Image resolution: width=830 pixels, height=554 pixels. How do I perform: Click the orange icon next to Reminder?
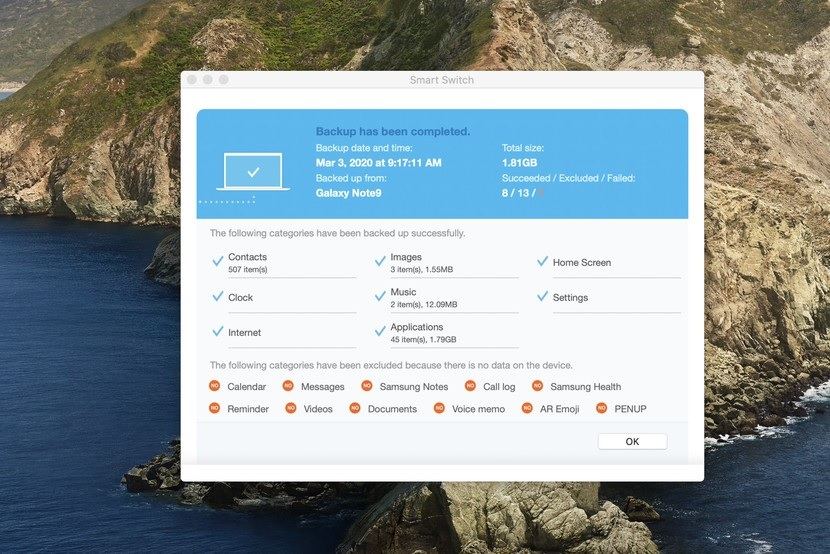click(x=214, y=408)
